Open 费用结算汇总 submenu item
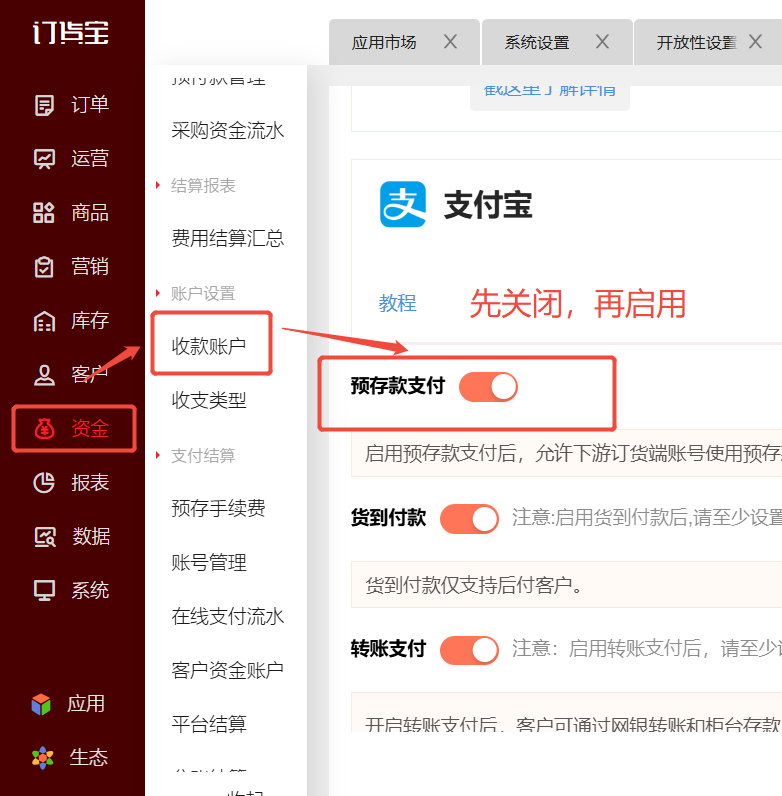Viewport: 782px width, 796px height. (x=227, y=239)
